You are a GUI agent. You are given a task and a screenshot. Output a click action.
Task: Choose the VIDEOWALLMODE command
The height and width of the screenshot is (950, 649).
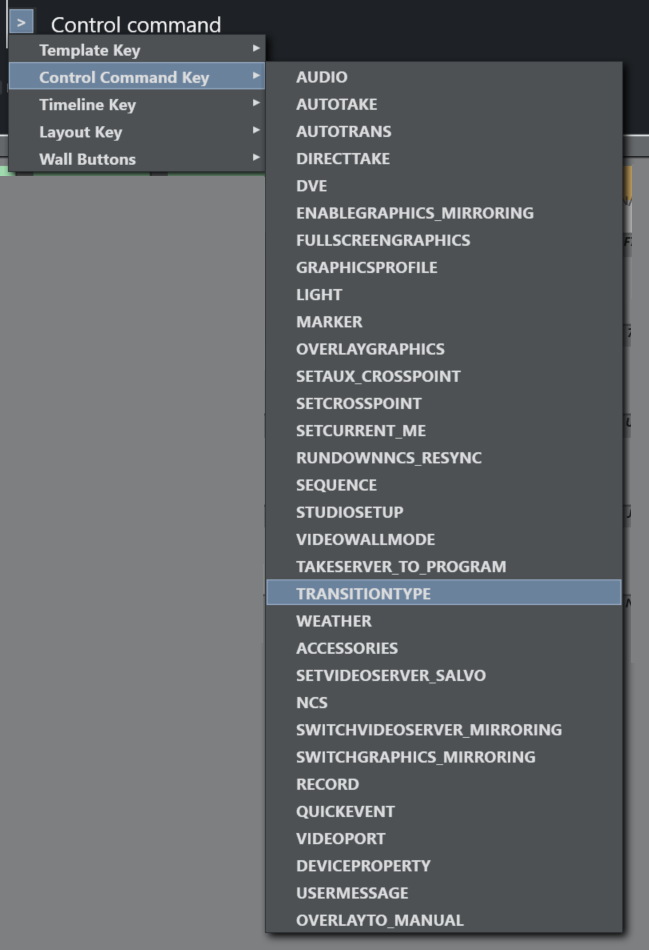click(x=366, y=539)
